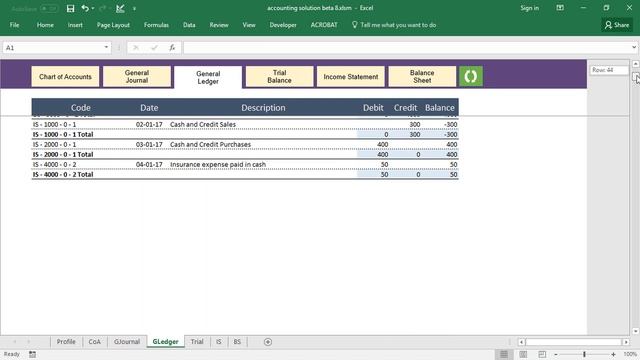Screen dimensions: 640x360
Task: Click the Chart of Accounts button
Action: click(65, 77)
